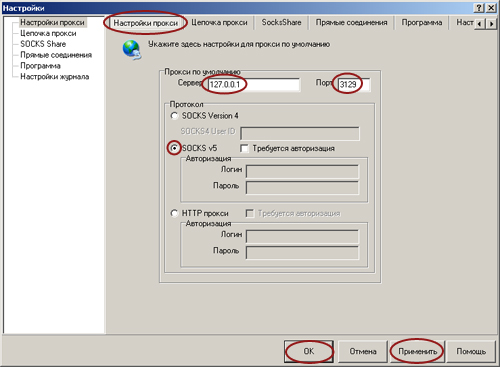Click the SOCKS4 User ID field
Image resolution: width=500 pixels, height=367 pixels.
point(300,133)
